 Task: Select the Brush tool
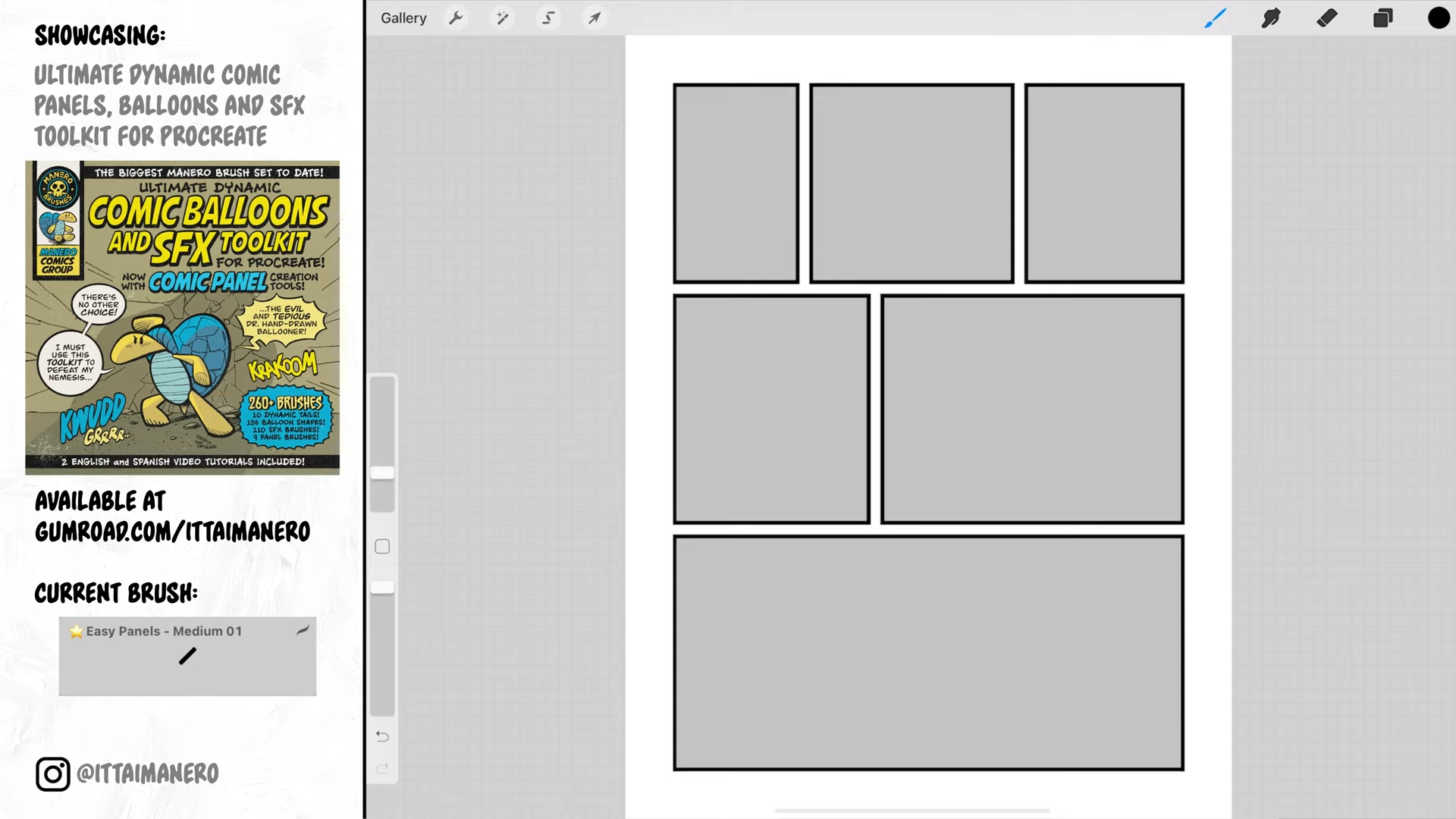[x=1215, y=17]
